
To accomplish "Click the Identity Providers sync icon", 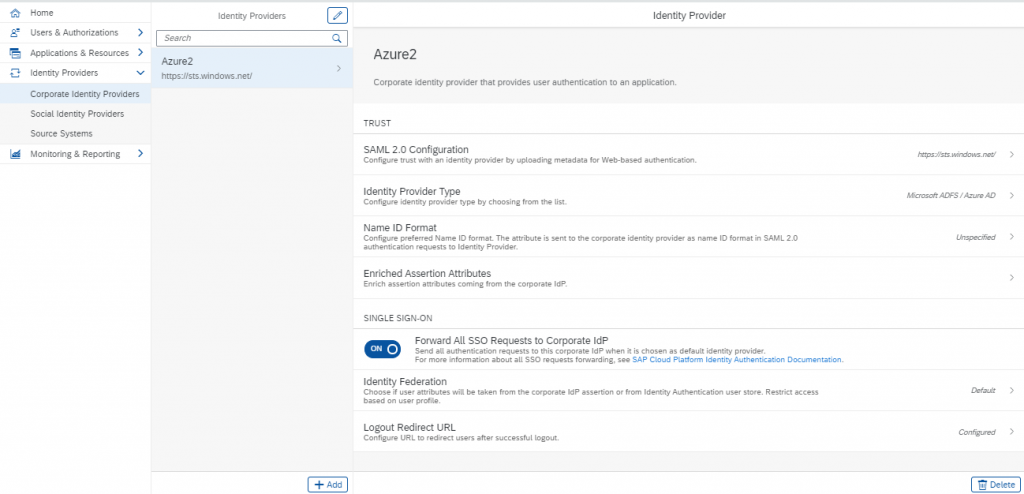I will pos(15,73).
